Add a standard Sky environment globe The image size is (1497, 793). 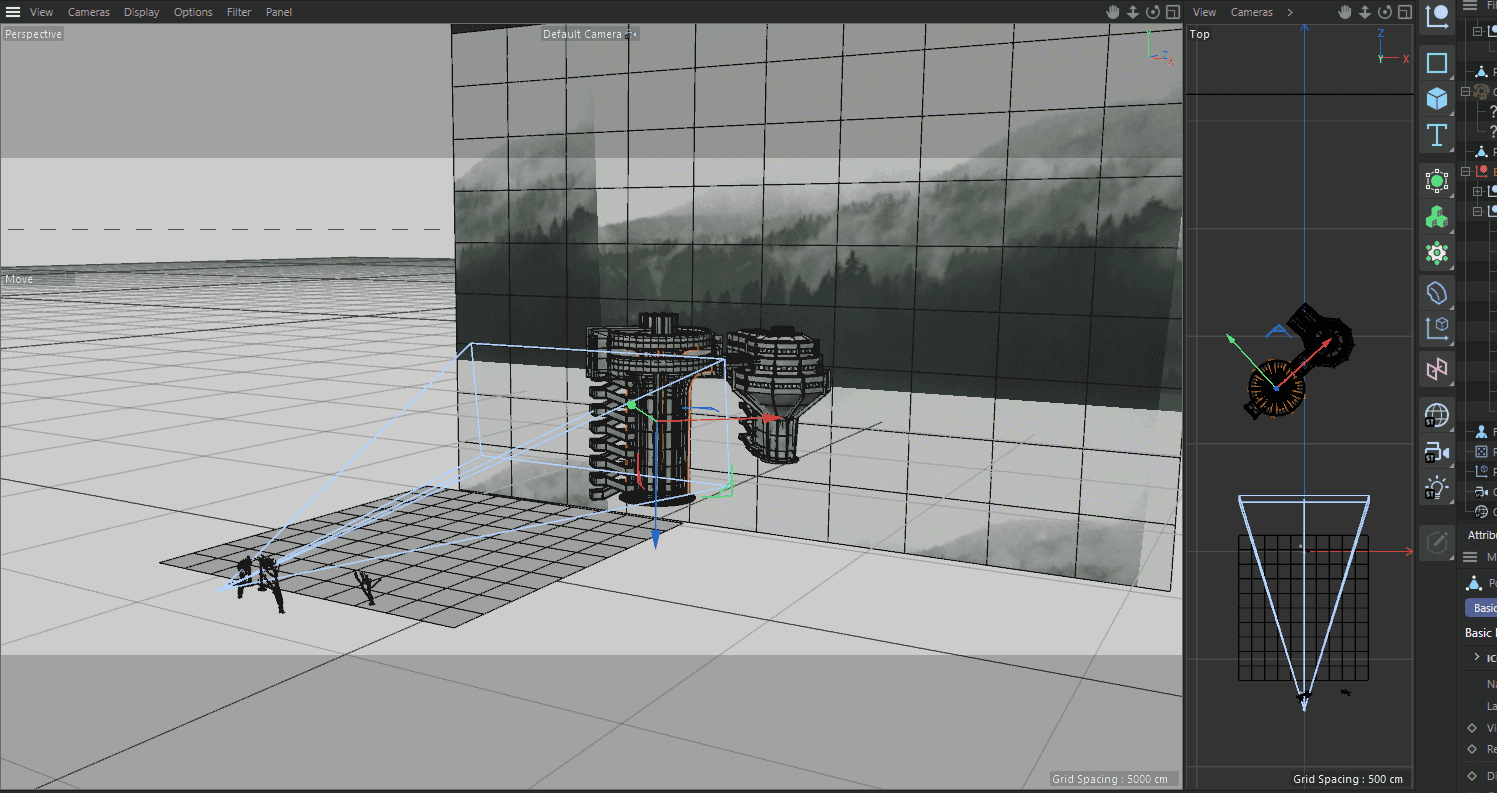pyautogui.click(x=1437, y=415)
